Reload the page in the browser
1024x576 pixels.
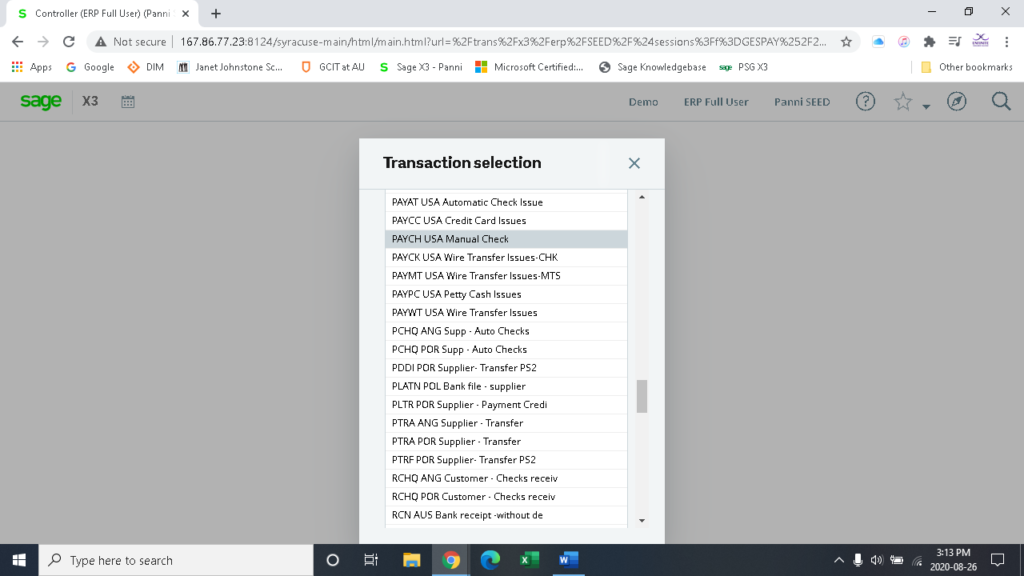[68, 43]
